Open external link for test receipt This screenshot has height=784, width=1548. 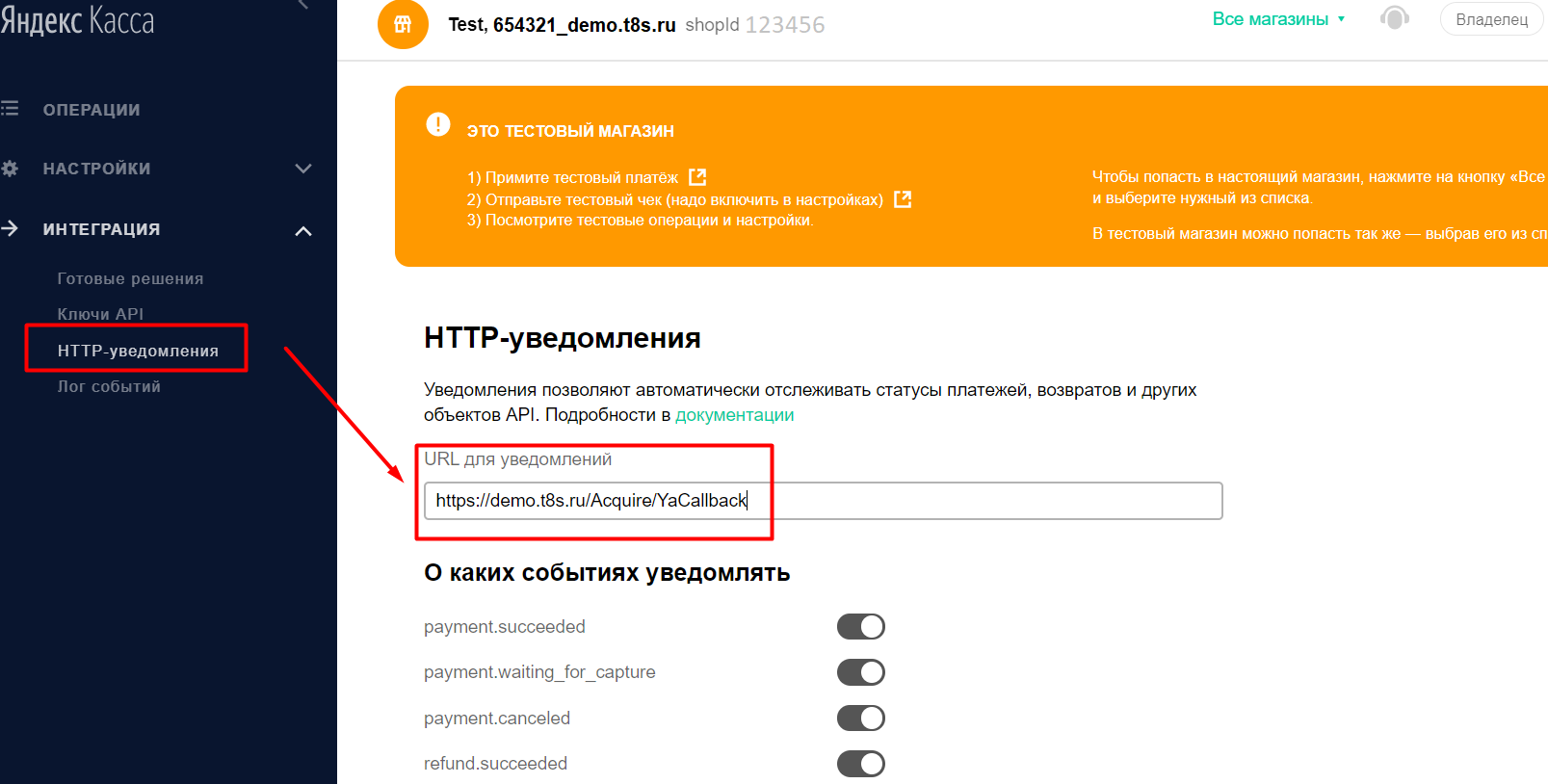pos(903,199)
